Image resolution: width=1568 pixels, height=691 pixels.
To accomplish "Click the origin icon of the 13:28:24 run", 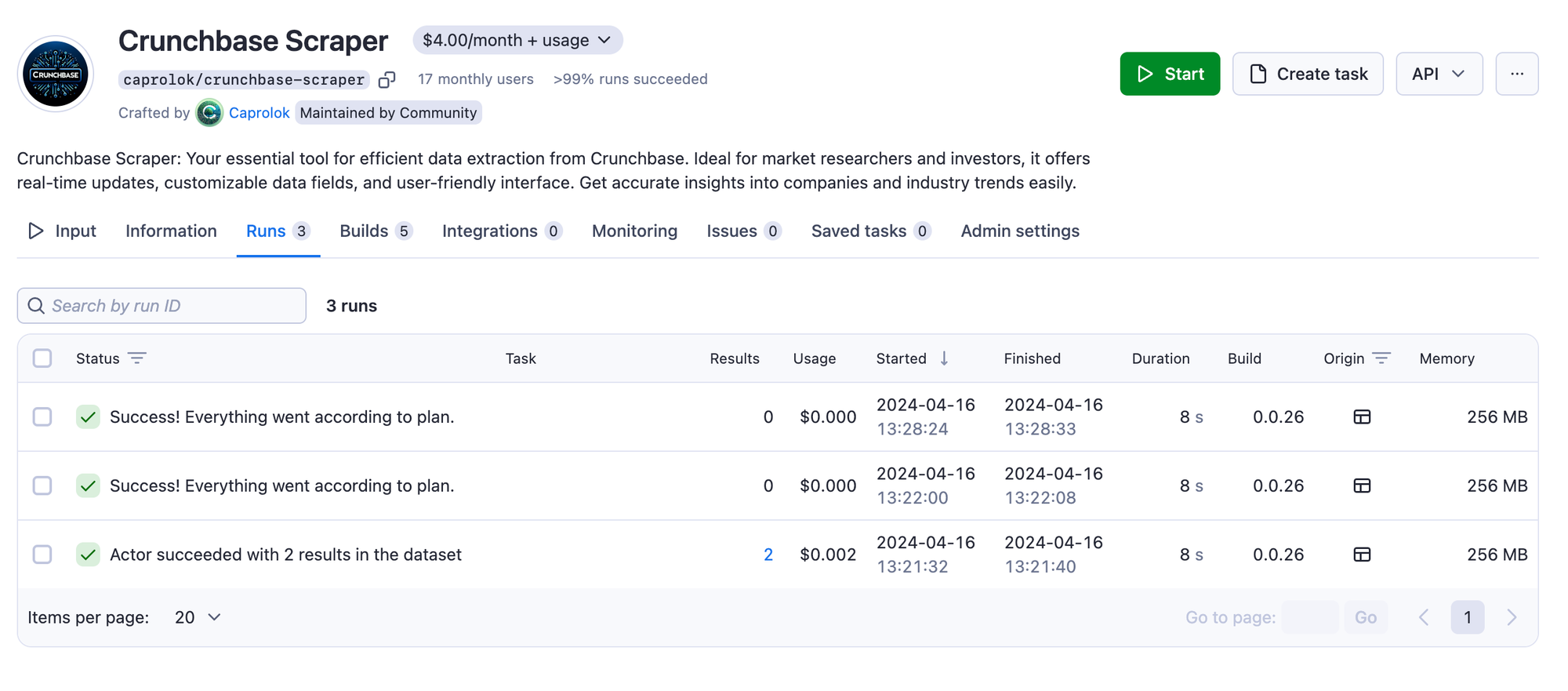I will tap(1362, 417).
